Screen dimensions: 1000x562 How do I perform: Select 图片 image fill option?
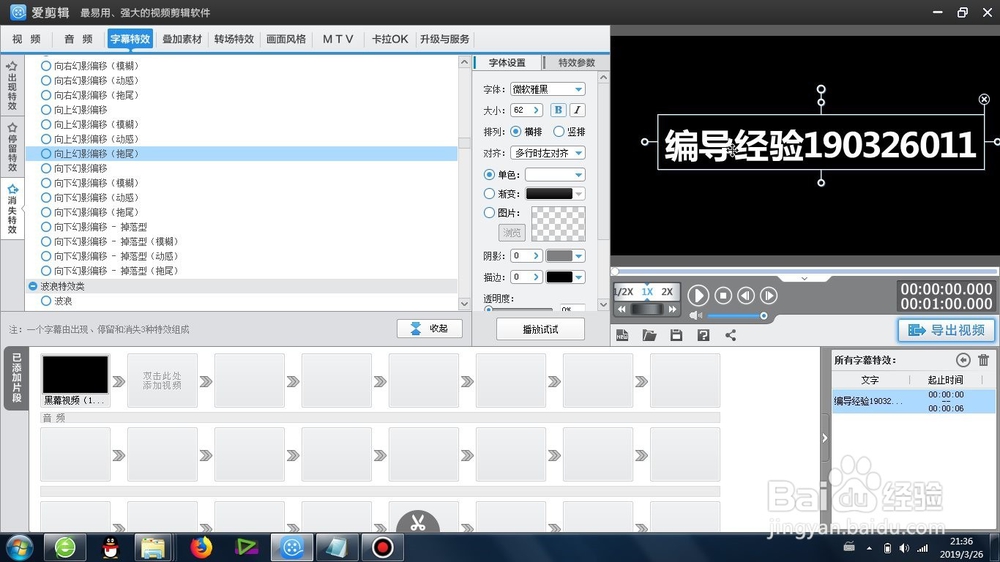point(489,212)
